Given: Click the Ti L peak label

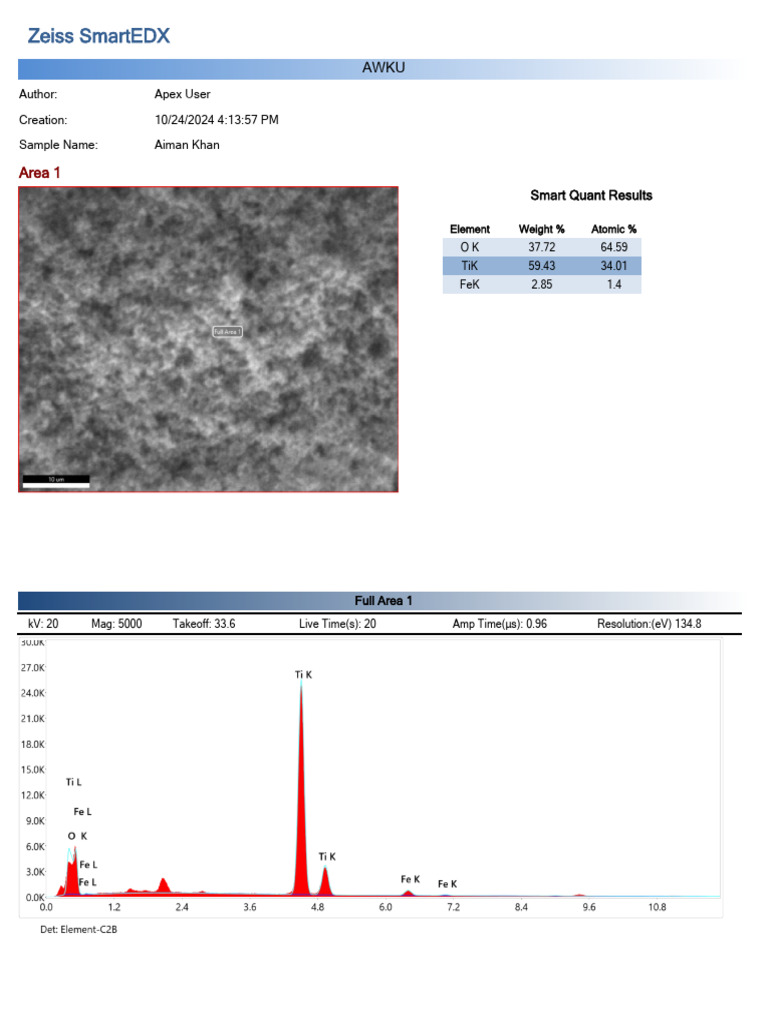Looking at the screenshot, I should [74, 782].
